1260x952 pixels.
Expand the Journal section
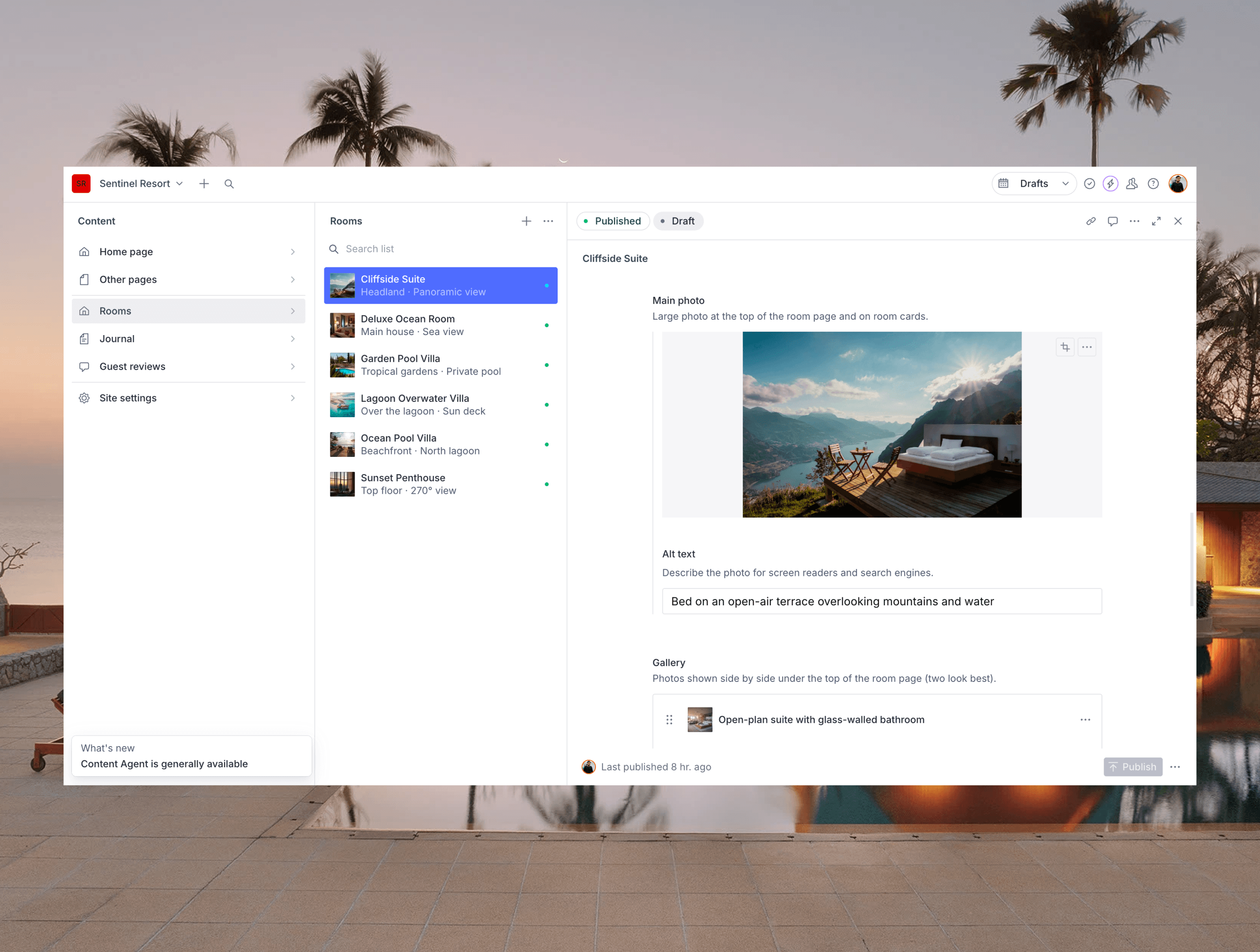pos(189,339)
